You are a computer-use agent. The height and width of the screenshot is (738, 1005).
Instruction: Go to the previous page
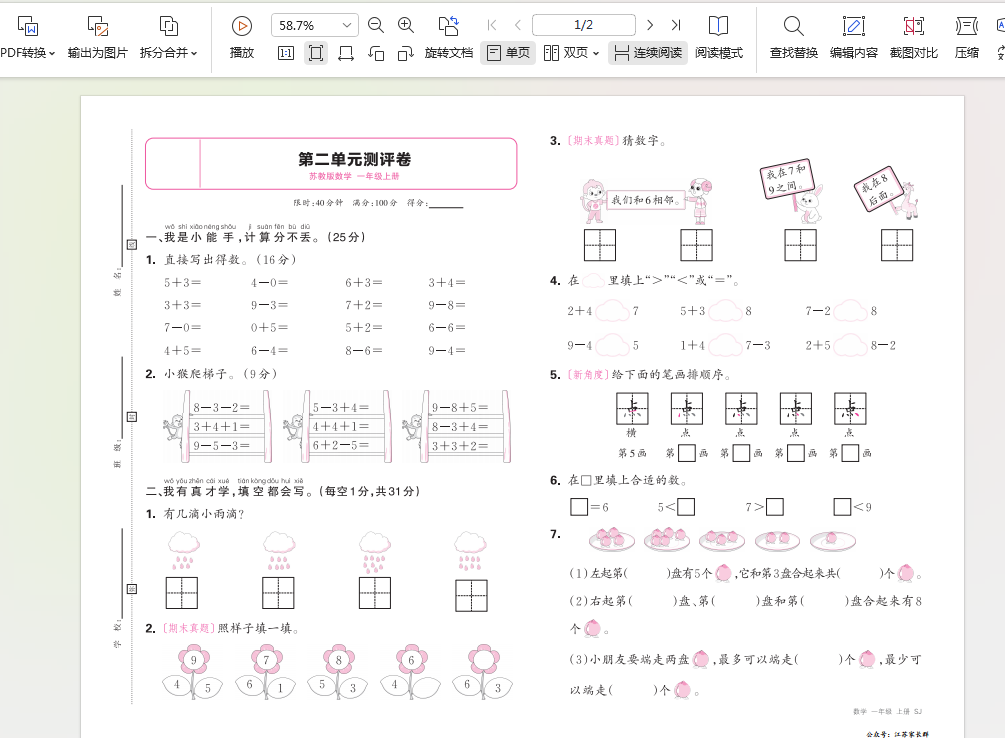[518, 25]
